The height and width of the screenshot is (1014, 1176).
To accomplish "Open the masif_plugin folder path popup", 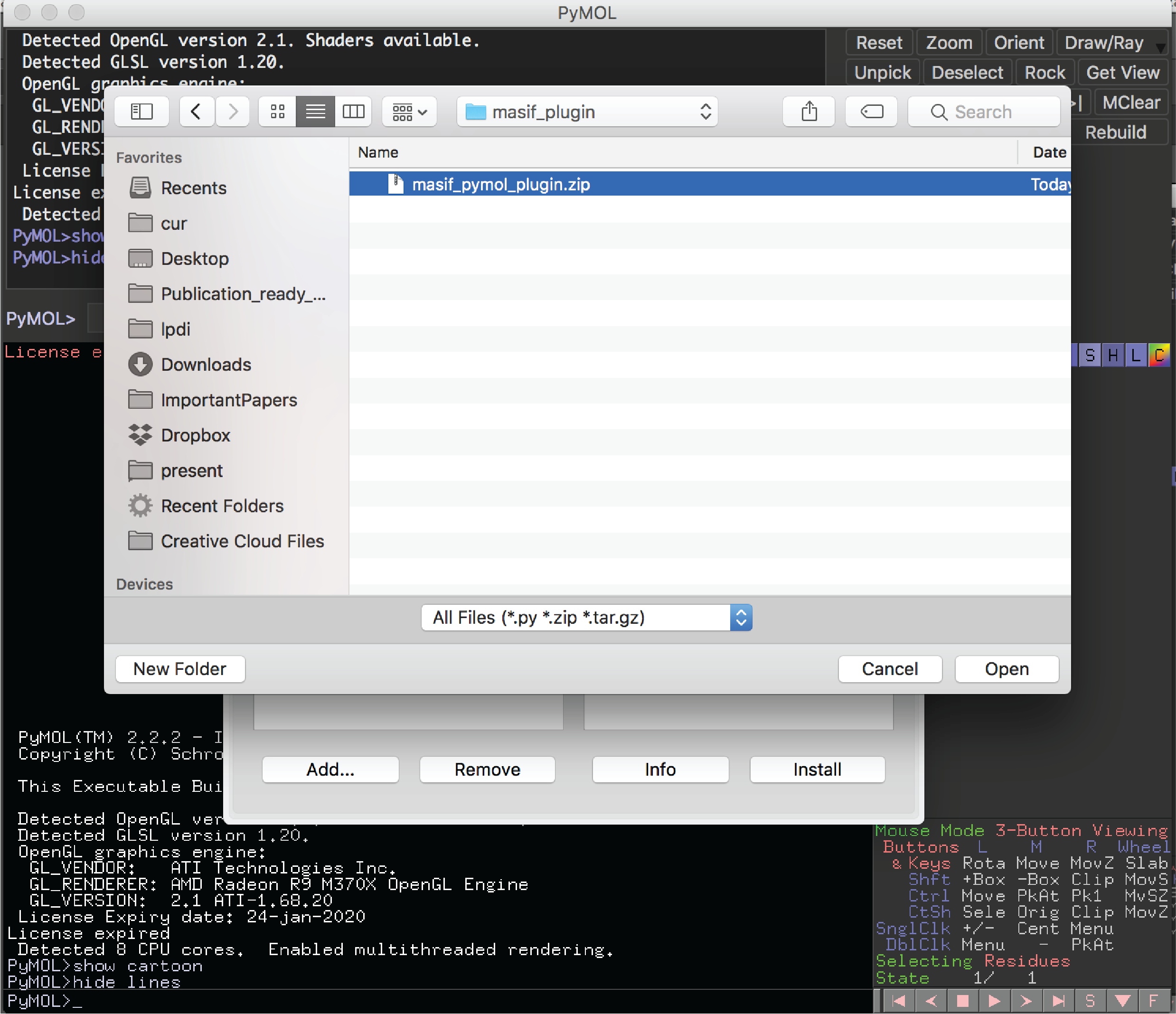I will pyautogui.click(x=587, y=112).
